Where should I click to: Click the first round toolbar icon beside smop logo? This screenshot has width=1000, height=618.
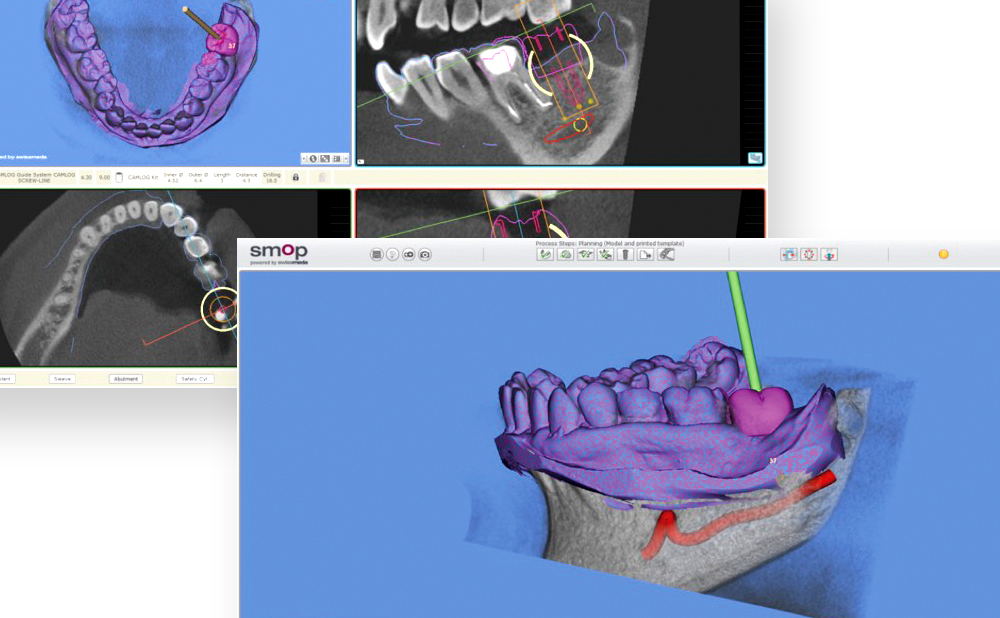click(x=377, y=255)
